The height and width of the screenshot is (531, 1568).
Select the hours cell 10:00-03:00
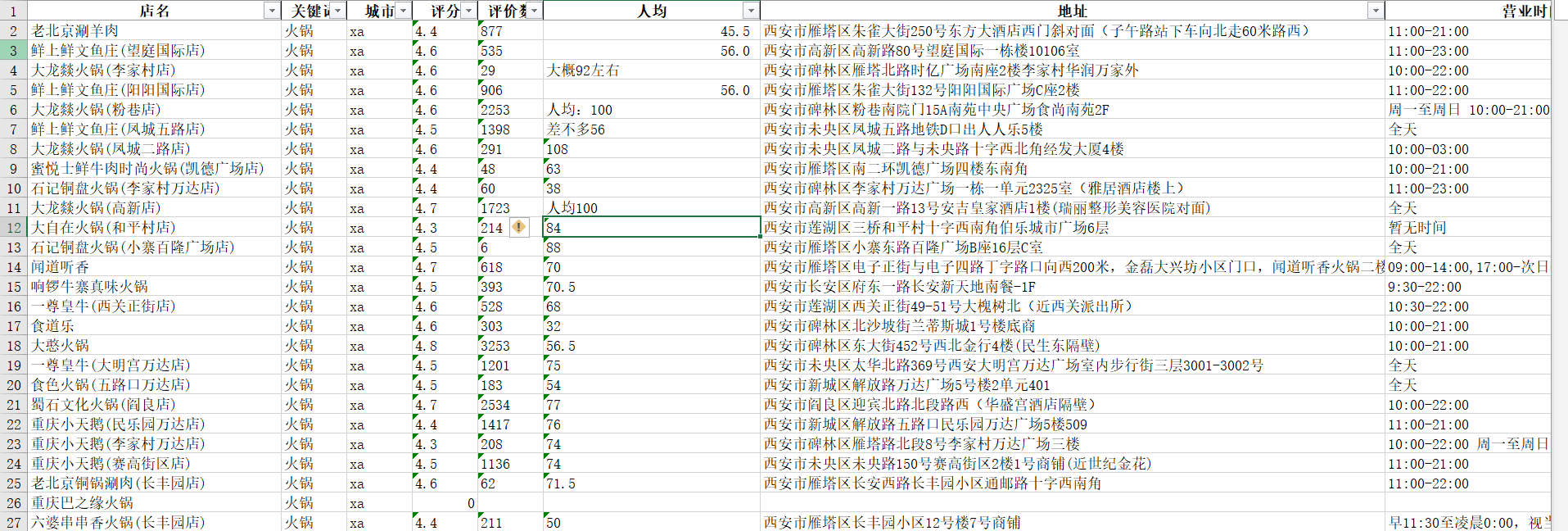coord(1468,149)
